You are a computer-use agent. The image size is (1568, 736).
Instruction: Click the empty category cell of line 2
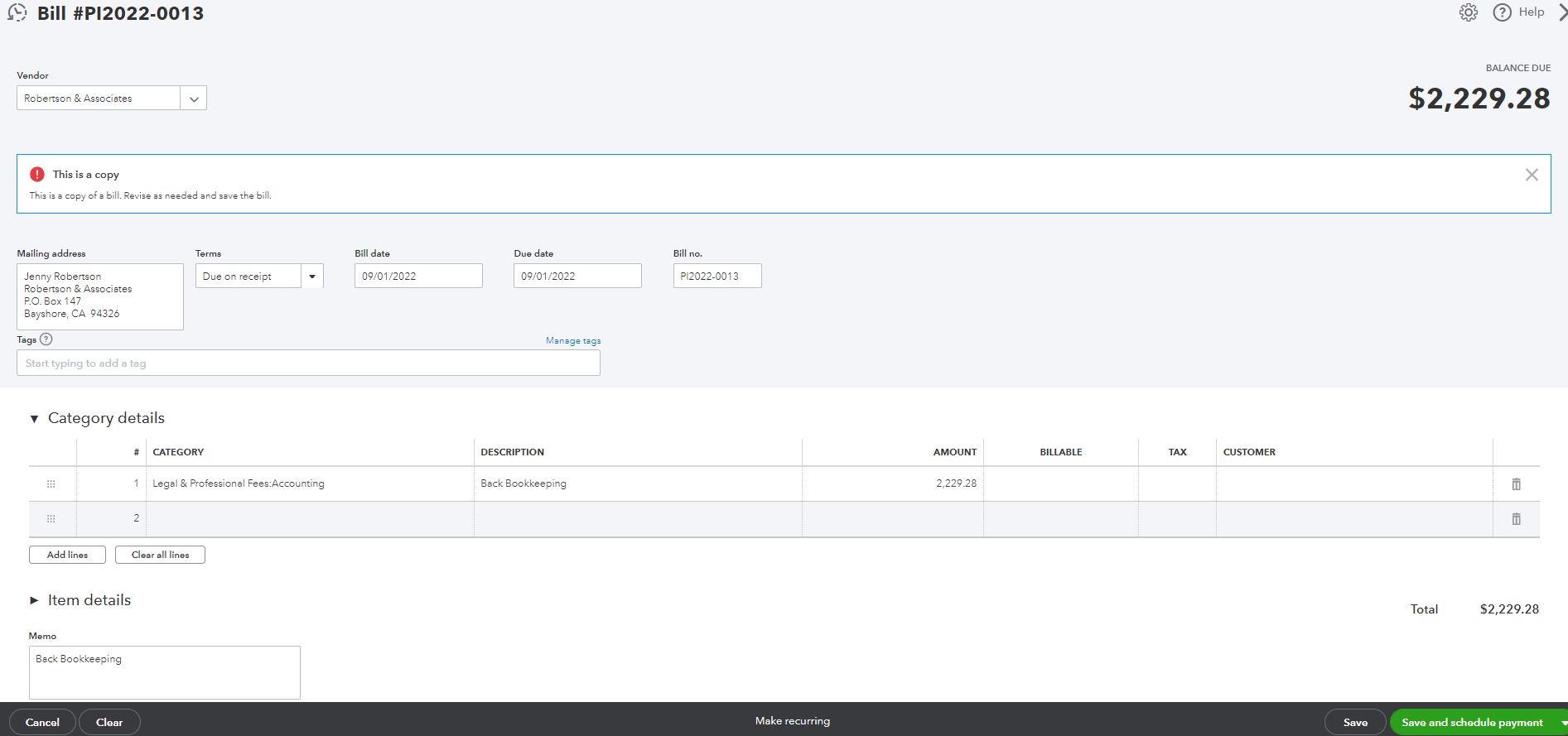(x=310, y=519)
